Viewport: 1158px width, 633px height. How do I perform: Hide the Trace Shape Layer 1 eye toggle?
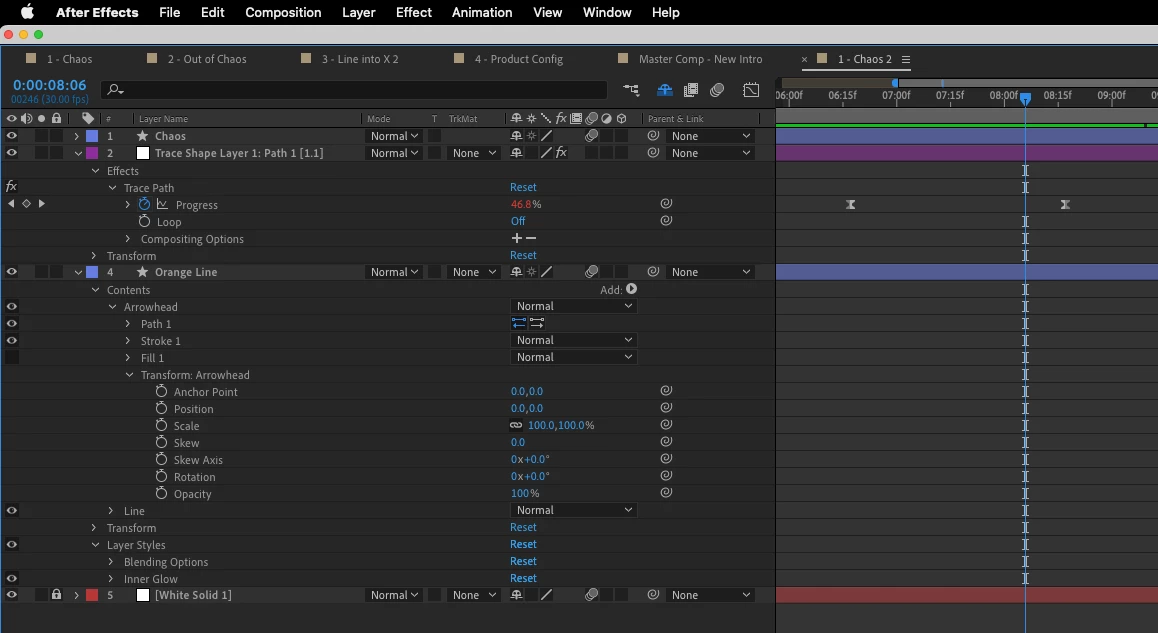tap(11, 153)
